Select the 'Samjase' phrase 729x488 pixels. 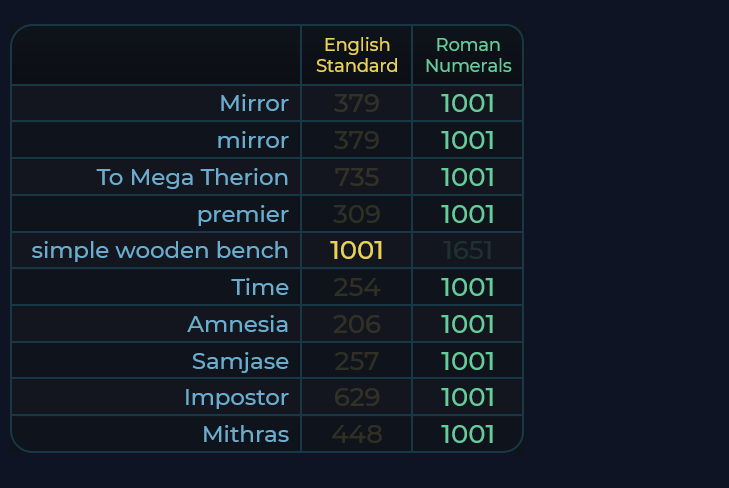coord(240,361)
